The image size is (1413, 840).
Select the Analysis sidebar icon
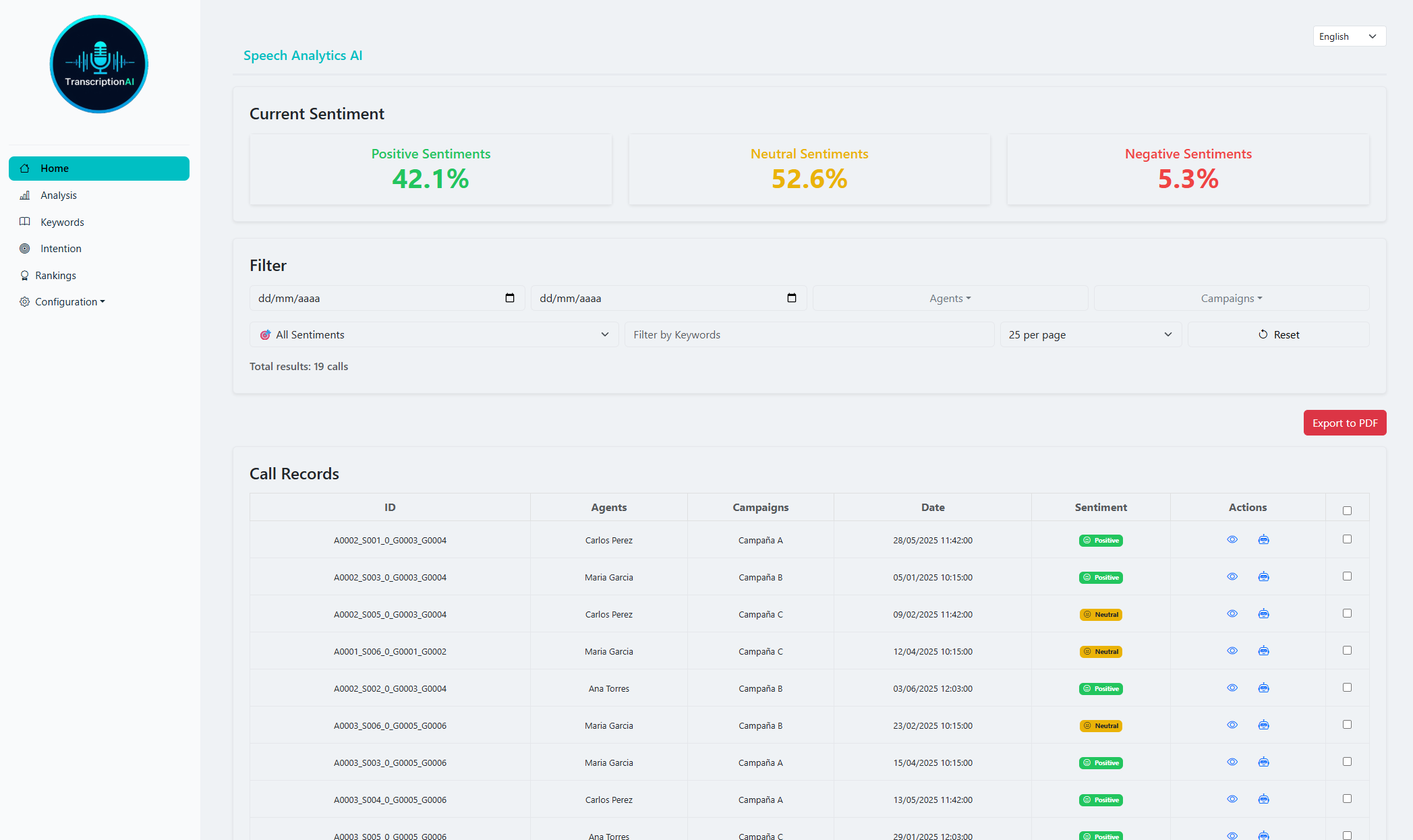[25, 195]
